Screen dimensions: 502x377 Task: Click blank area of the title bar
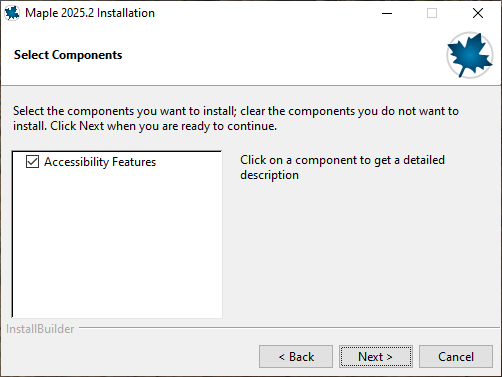pyautogui.click(x=267, y=13)
